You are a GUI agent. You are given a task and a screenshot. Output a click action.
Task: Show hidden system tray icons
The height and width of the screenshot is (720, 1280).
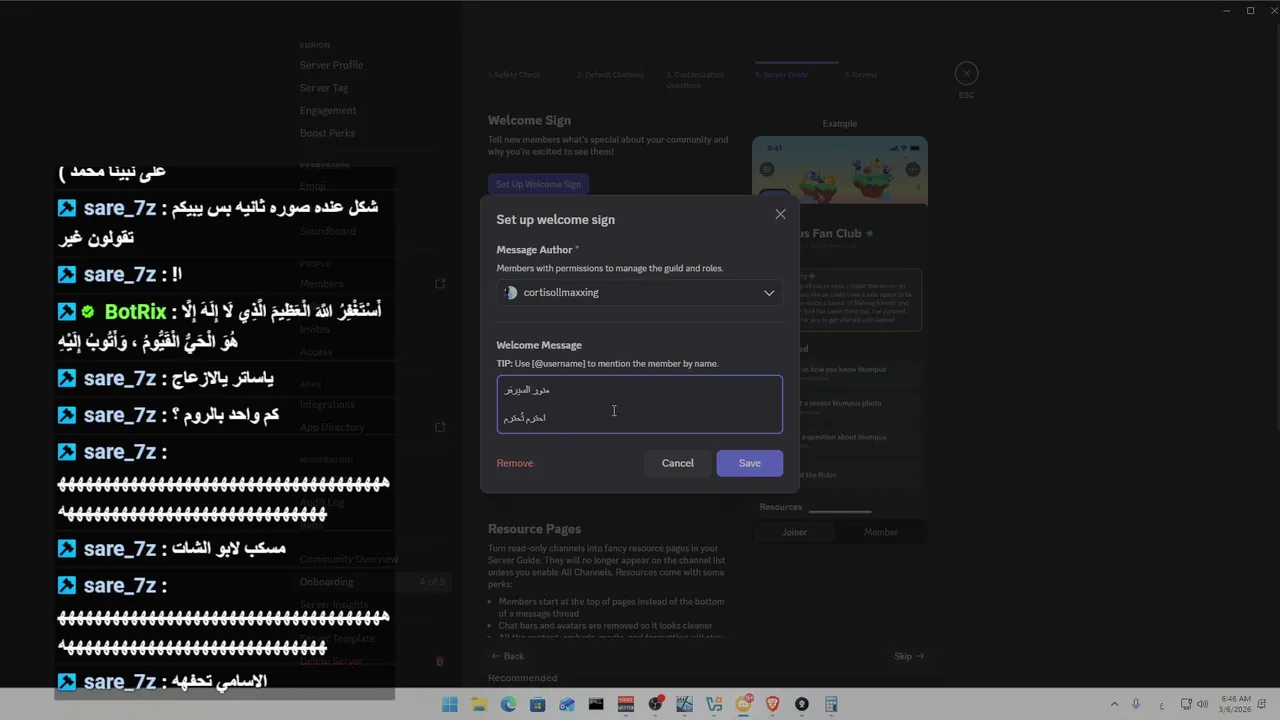pos(1114,704)
